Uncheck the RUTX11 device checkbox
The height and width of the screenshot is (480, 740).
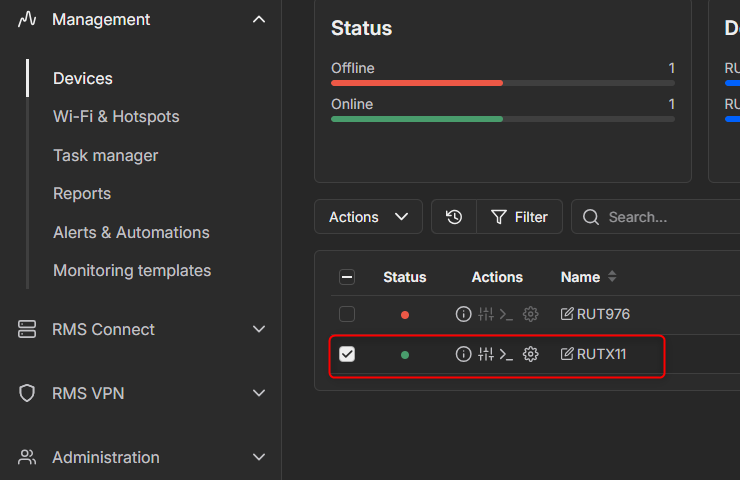[347, 354]
